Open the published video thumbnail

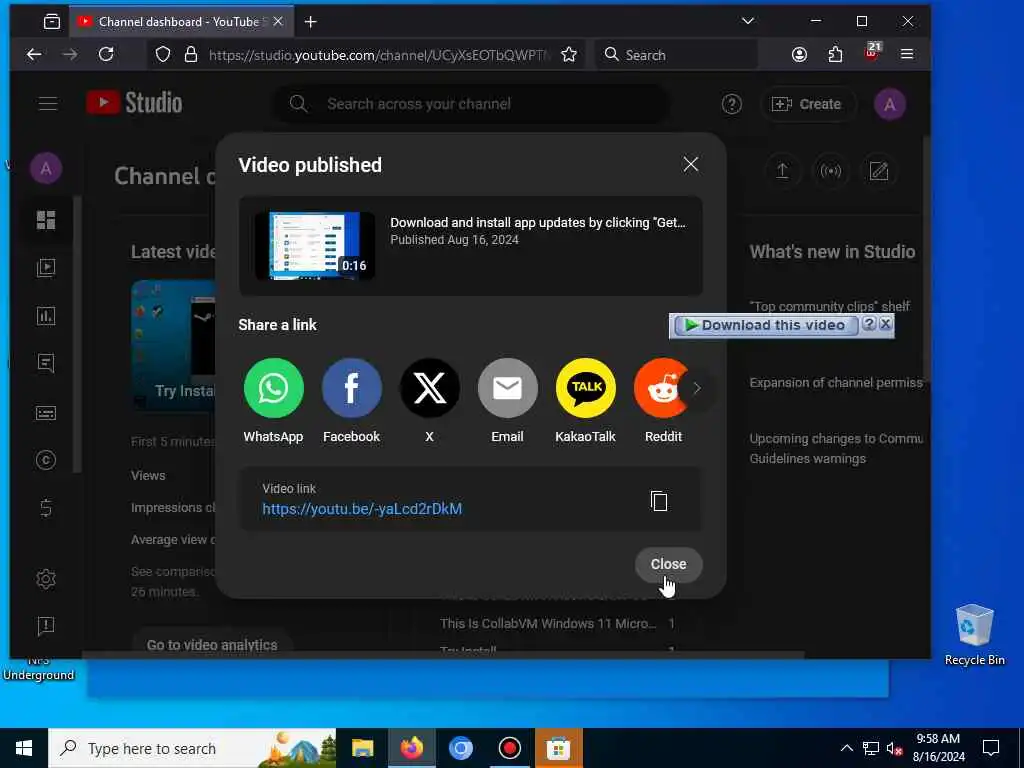click(315, 246)
